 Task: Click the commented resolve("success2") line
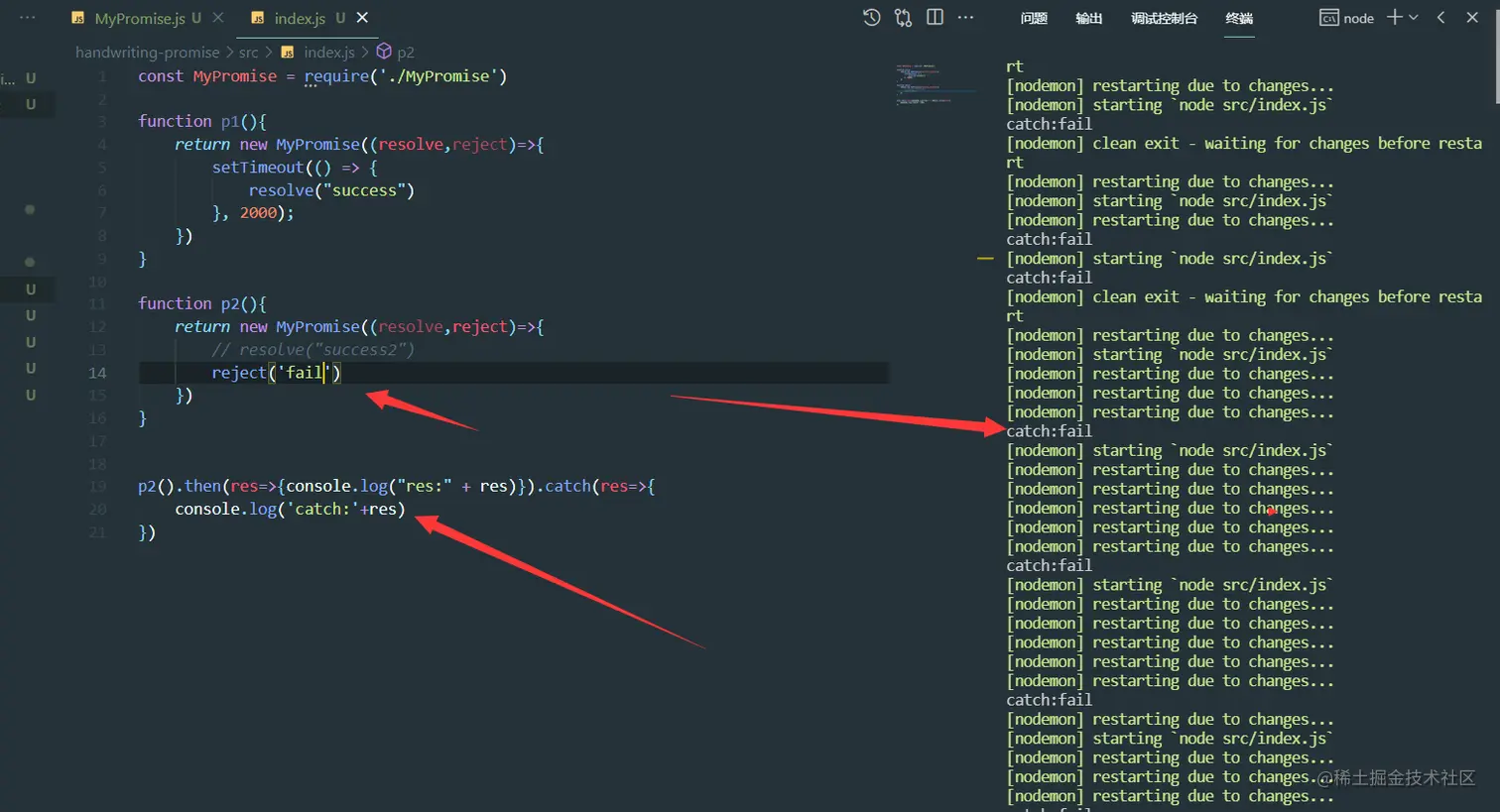[x=312, y=350]
